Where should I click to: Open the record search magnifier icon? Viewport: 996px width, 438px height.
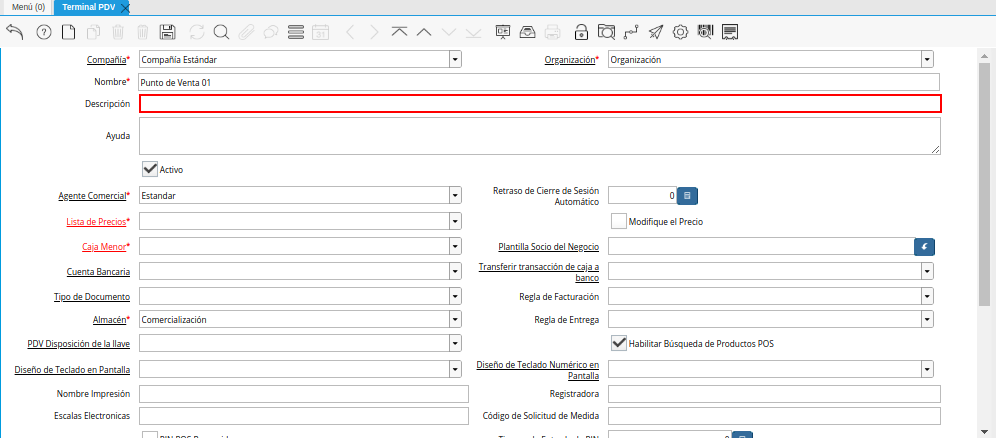(x=221, y=32)
